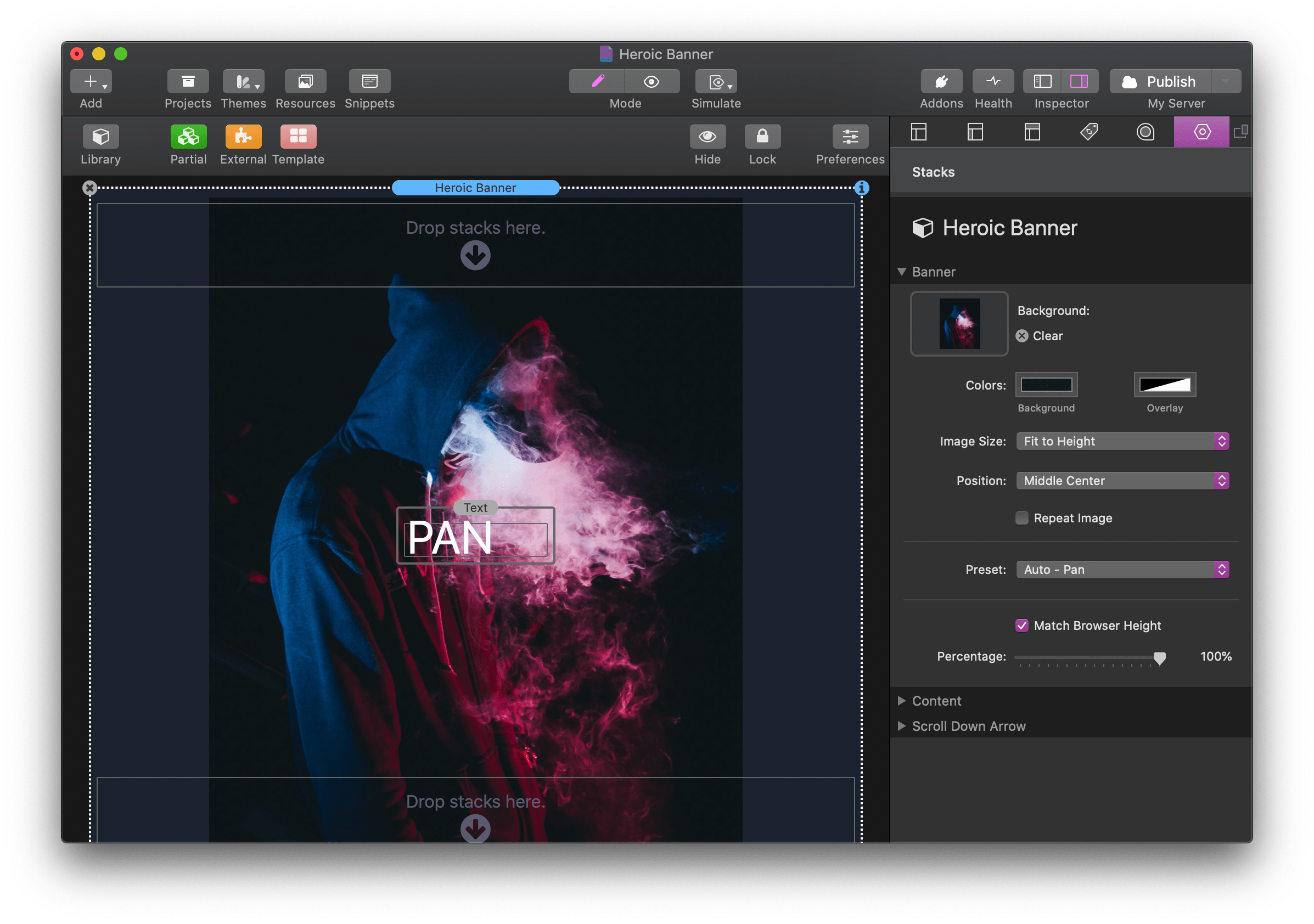
Task: Toggle the Match Browser Height checkbox
Action: [1020, 624]
